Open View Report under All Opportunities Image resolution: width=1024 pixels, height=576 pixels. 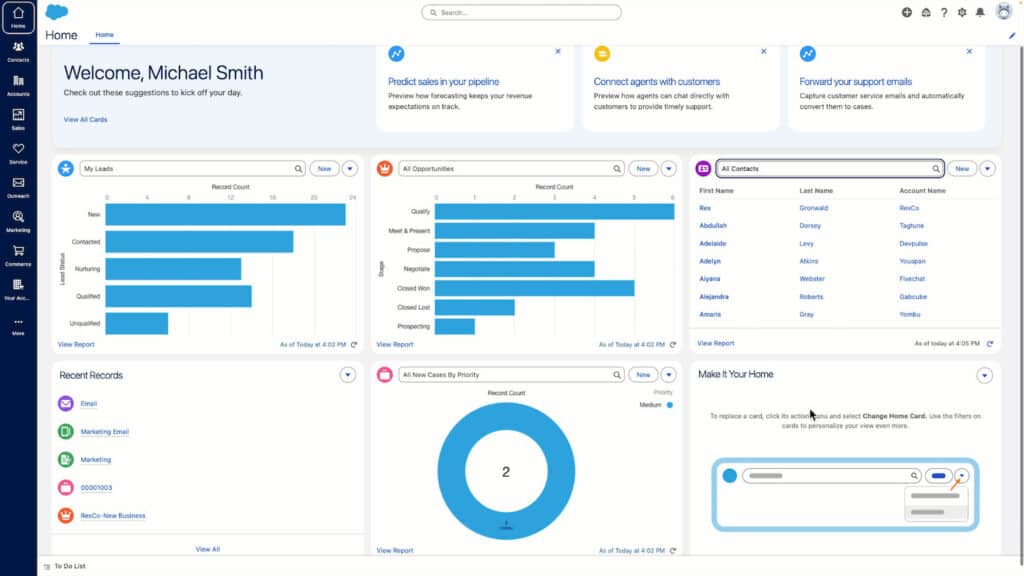pyautogui.click(x=395, y=344)
